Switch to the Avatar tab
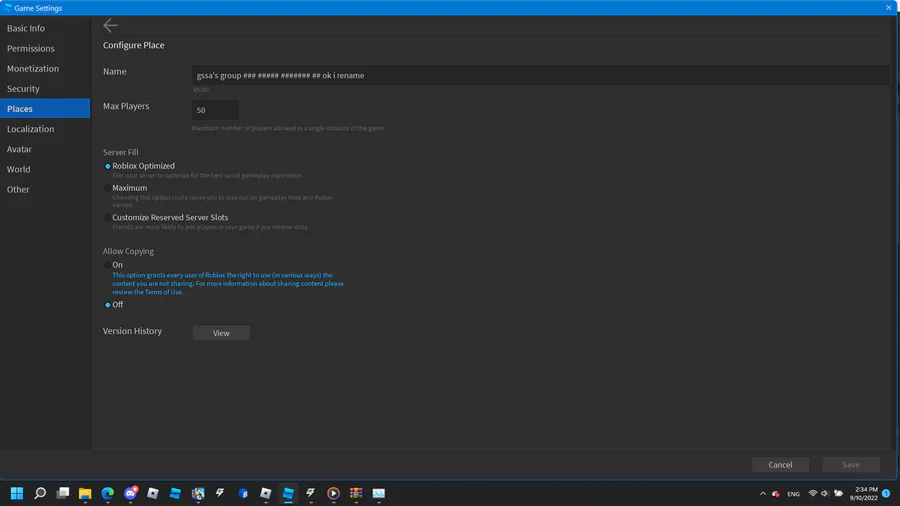Viewport: 900px width, 506px height. pos(45,149)
